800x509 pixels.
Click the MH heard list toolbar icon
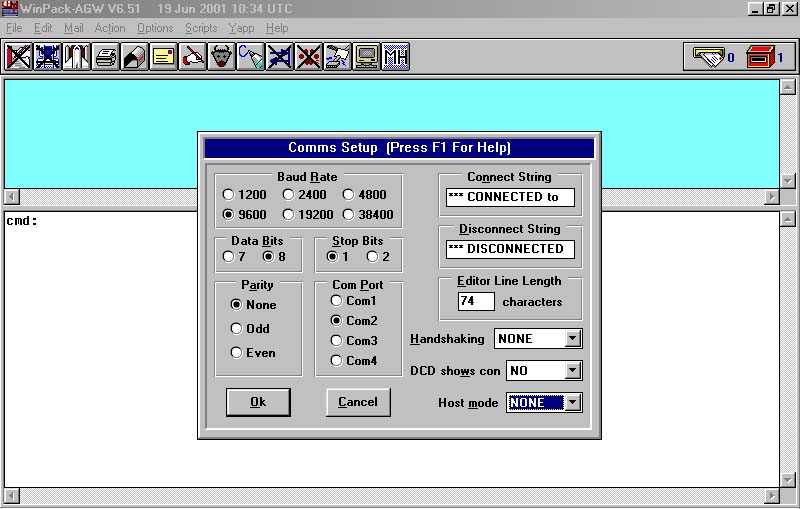coord(396,56)
